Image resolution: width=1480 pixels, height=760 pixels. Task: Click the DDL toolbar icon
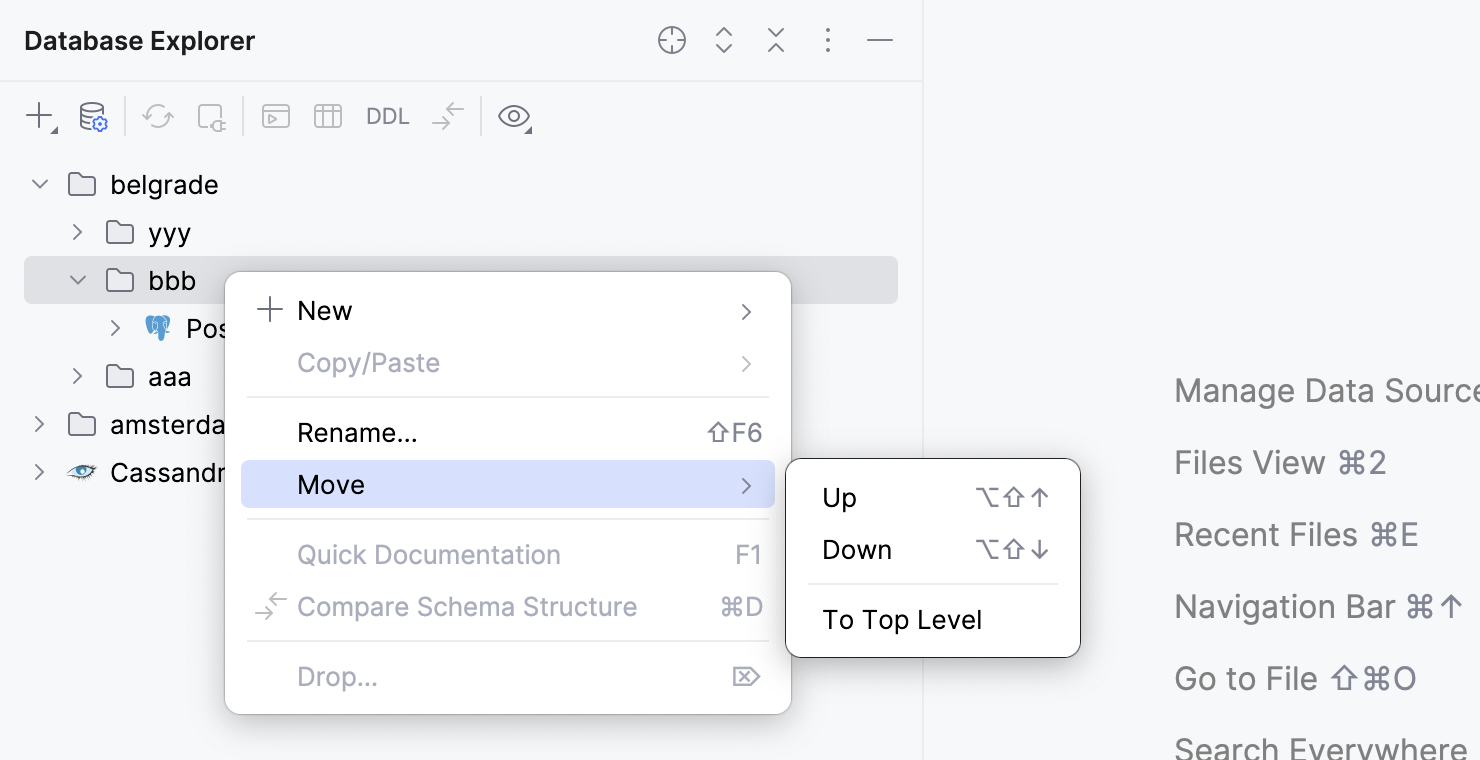coord(387,116)
